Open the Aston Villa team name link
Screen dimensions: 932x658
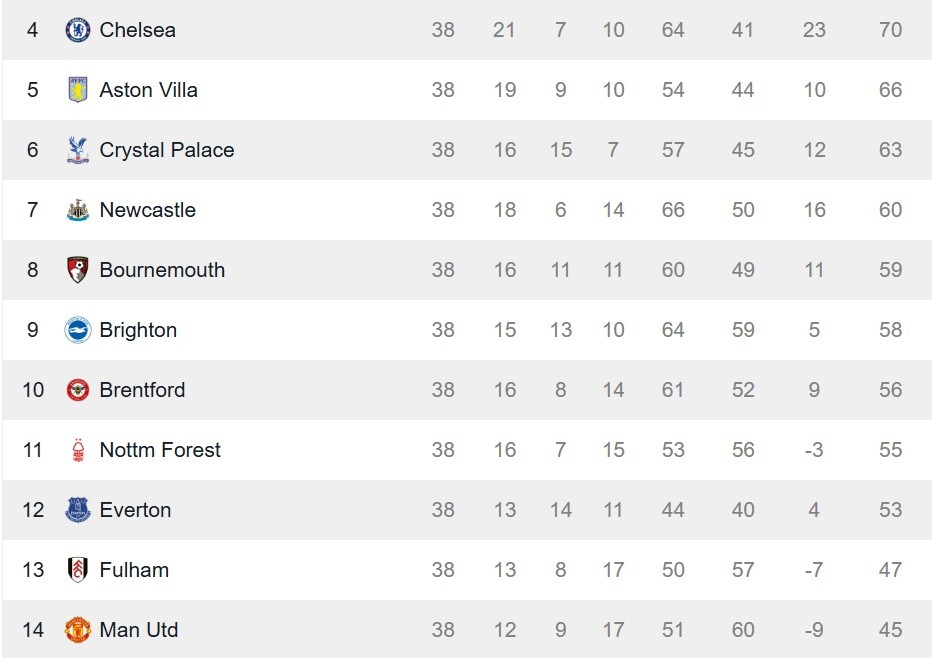coord(148,90)
